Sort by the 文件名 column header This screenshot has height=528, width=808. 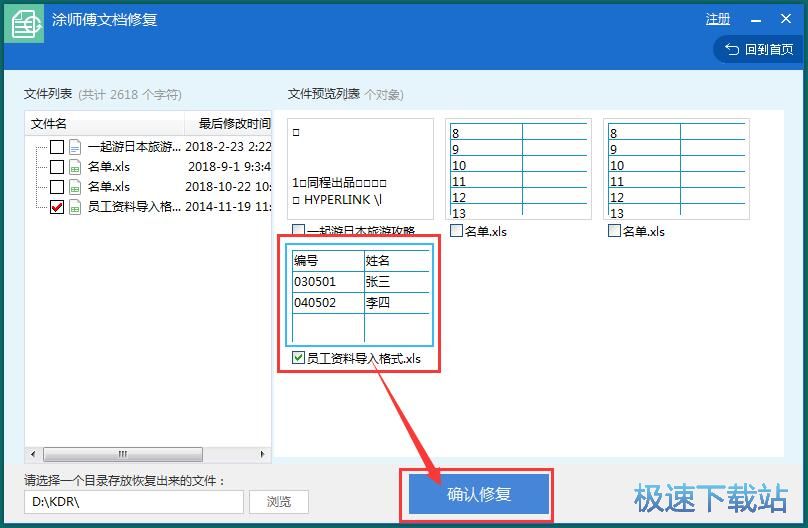point(105,124)
